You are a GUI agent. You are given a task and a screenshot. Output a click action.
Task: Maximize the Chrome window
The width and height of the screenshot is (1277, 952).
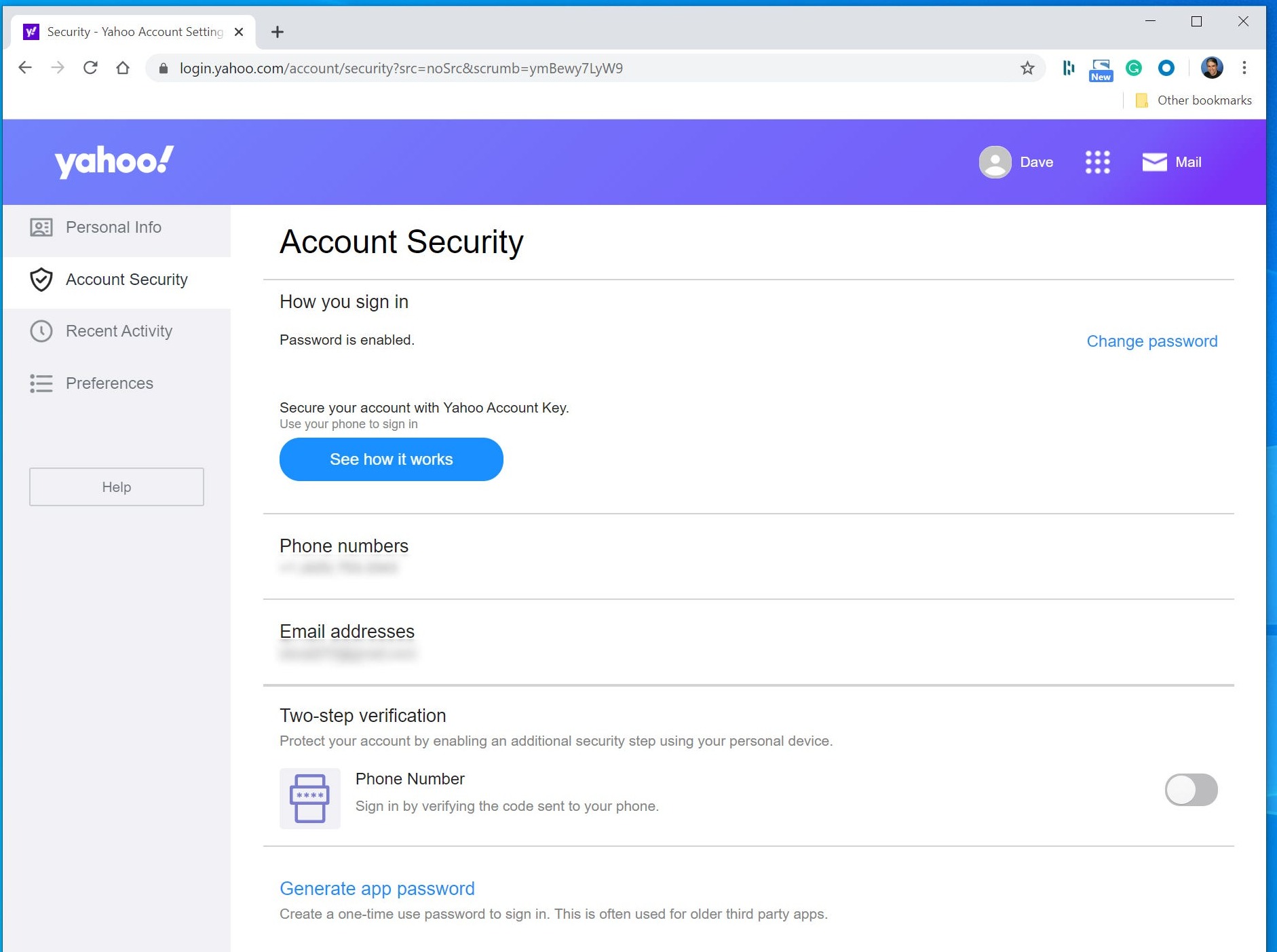[1196, 21]
